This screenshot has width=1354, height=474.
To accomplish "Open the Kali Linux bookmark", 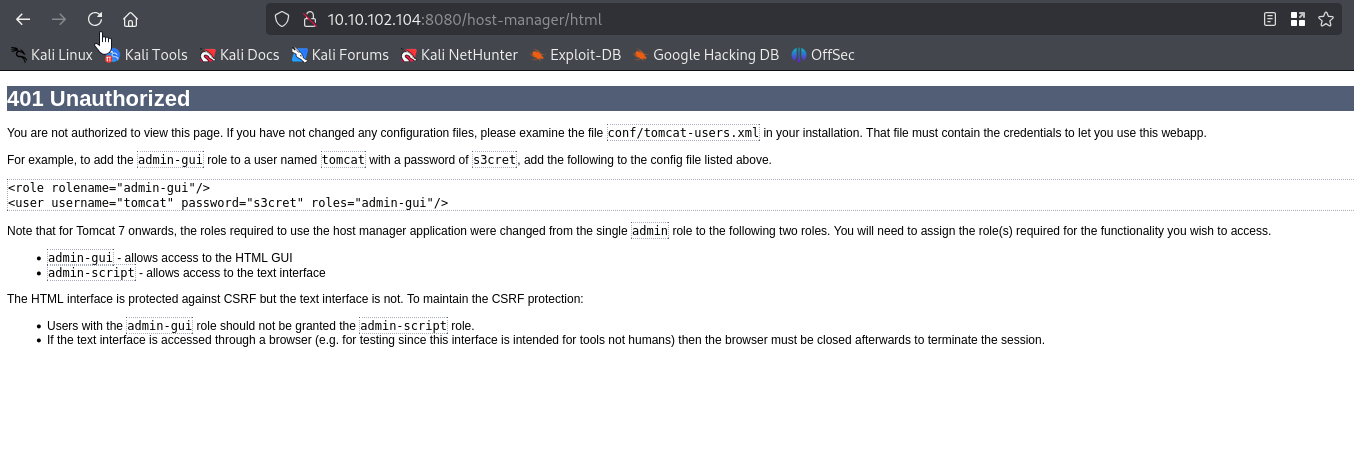I will (x=52, y=55).
